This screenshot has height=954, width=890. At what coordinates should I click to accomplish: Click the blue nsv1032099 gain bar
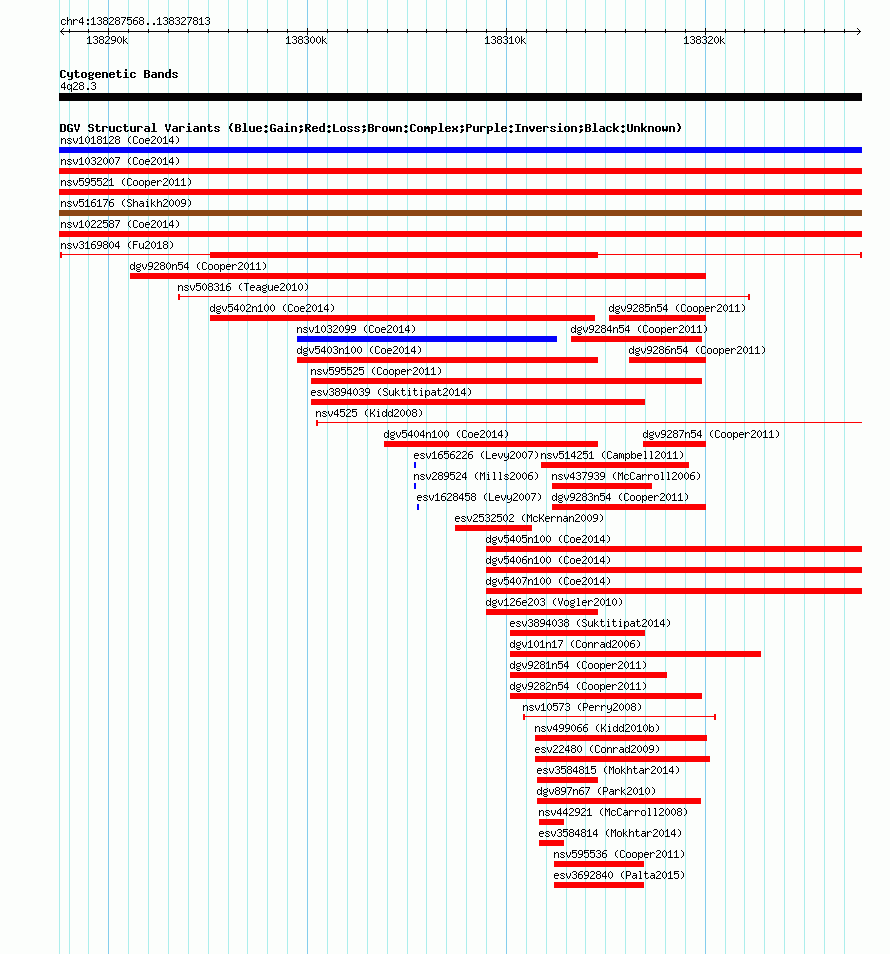tap(426, 339)
